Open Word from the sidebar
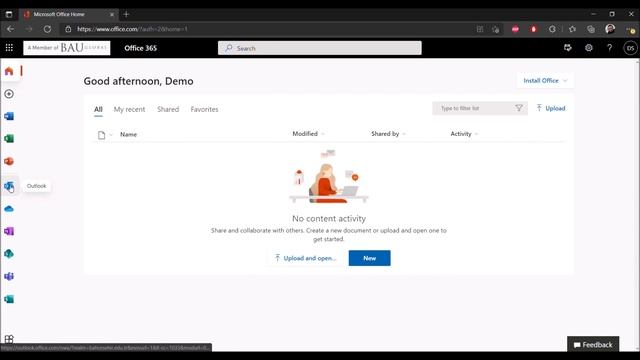Viewport: 640px width, 360px height. tap(9, 116)
